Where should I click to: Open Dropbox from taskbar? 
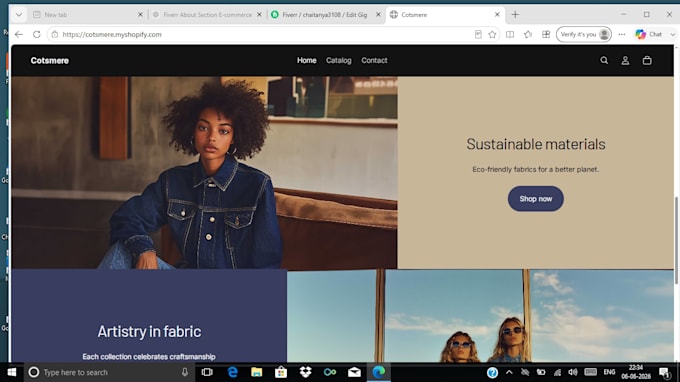tap(305, 372)
